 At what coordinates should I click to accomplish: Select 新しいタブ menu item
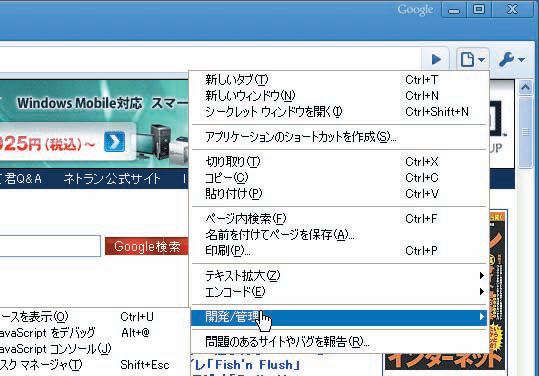(339, 80)
